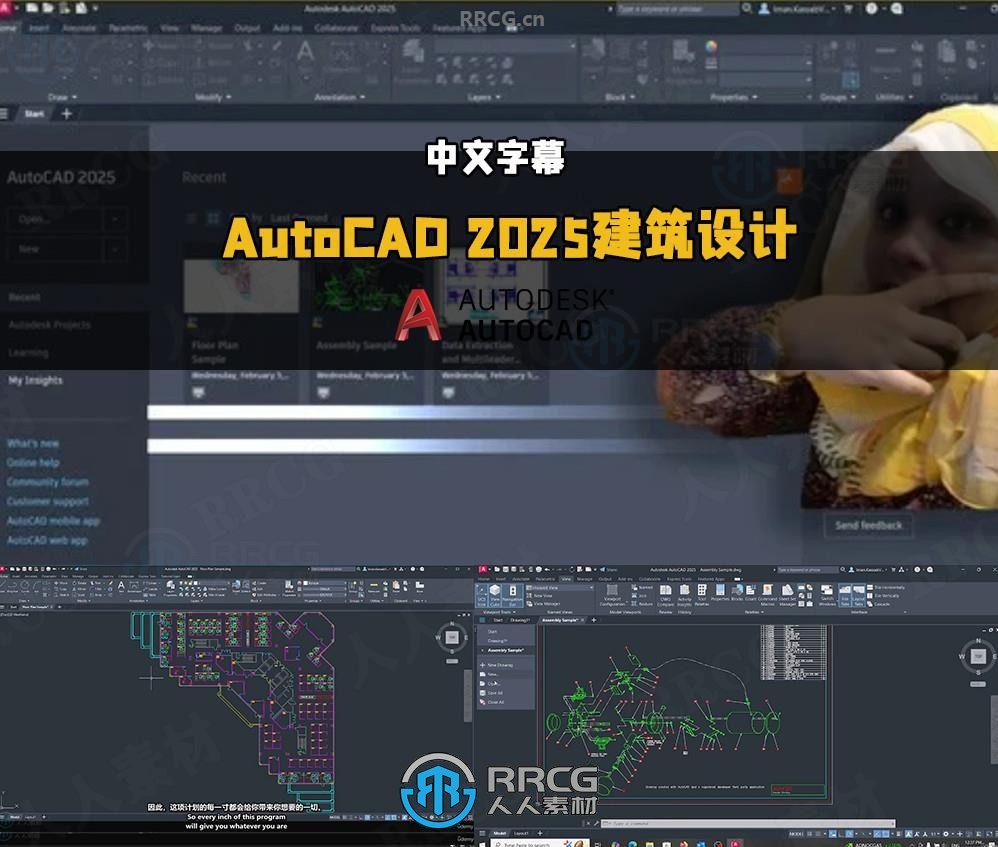Expand Properties panel dropdown in Start window
The image size is (998, 847).
(733, 97)
